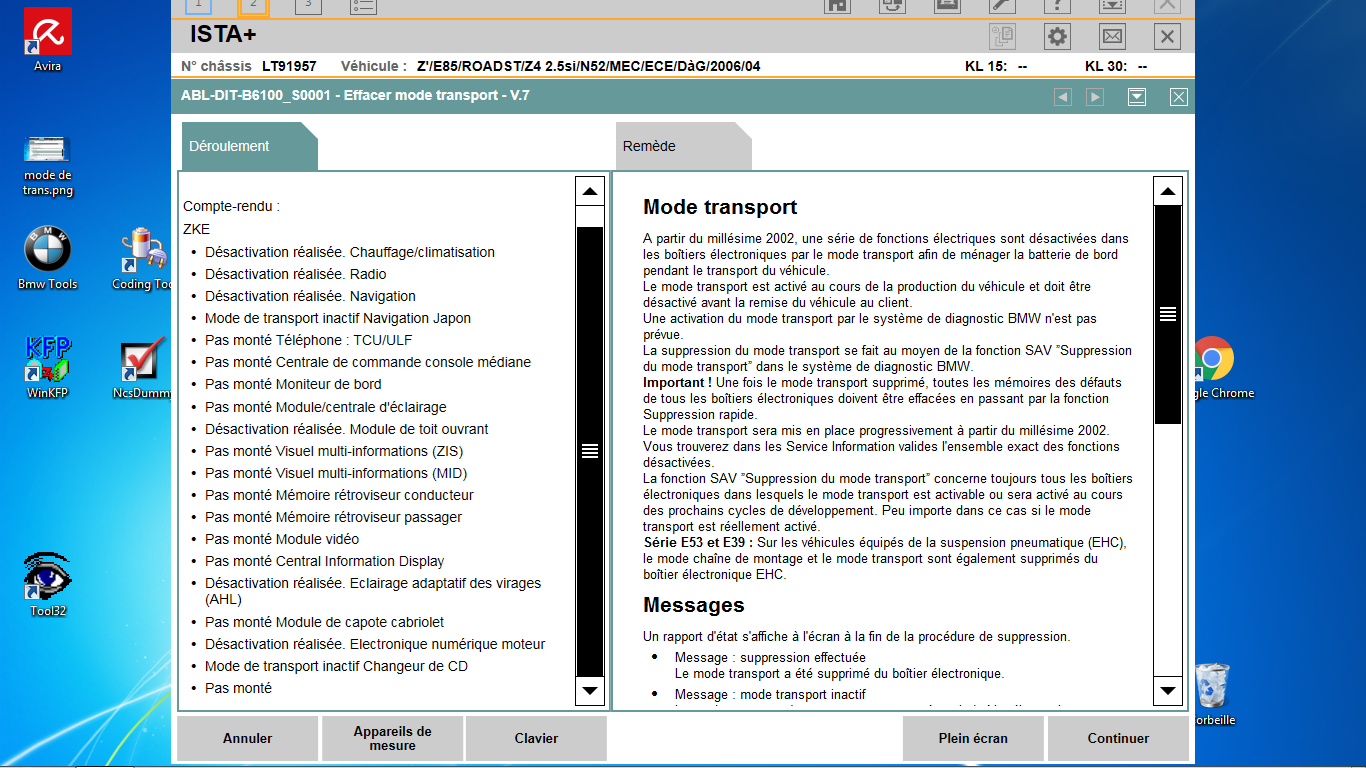Select 'Pas monté Visuel multi-informations (MID)'
Viewport: 1366px width, 768px height.
tap(336, 473)
